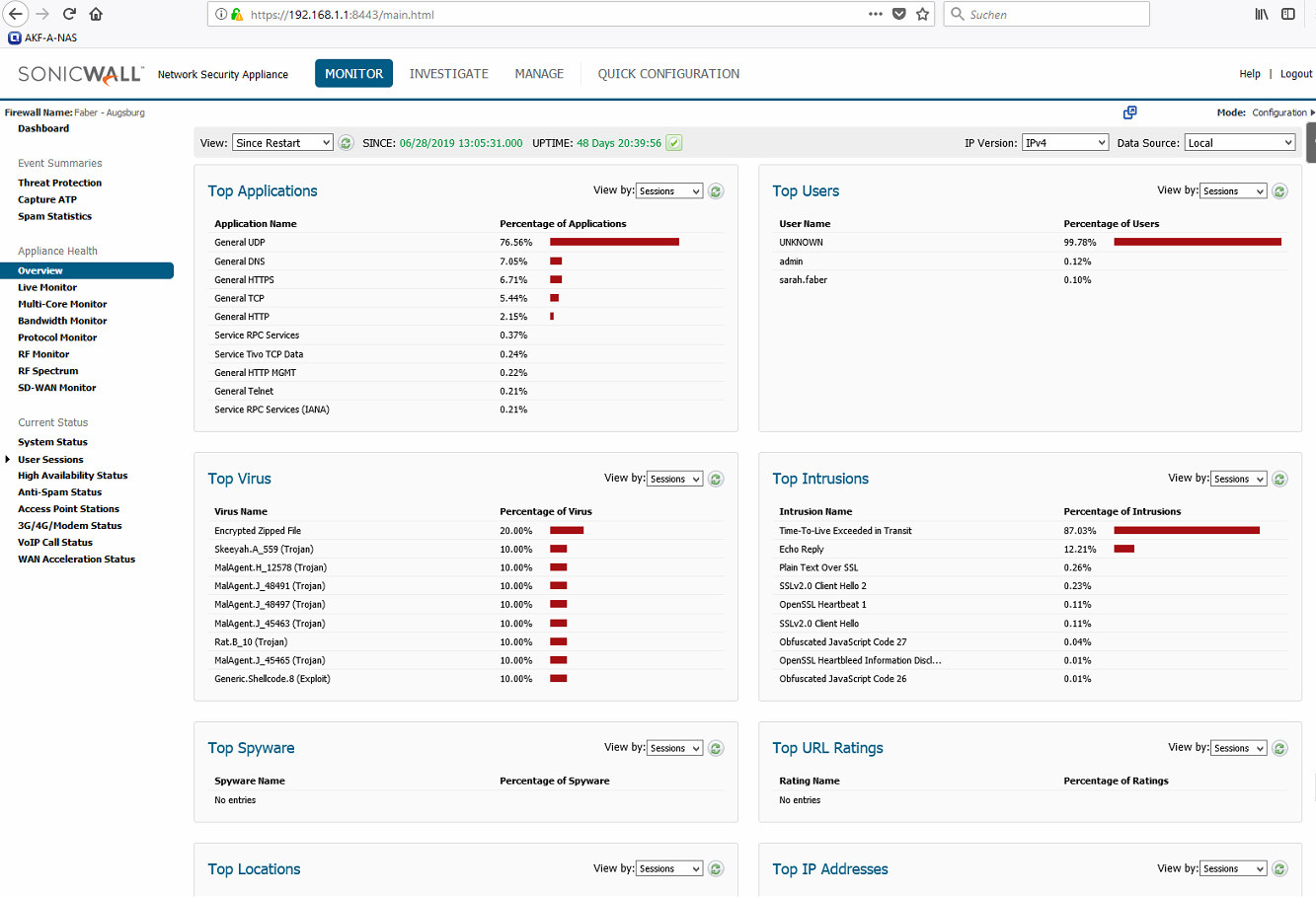Refresh the Top Users panel
This screenshot has width=1316, height=897.
click(1280, 191)
